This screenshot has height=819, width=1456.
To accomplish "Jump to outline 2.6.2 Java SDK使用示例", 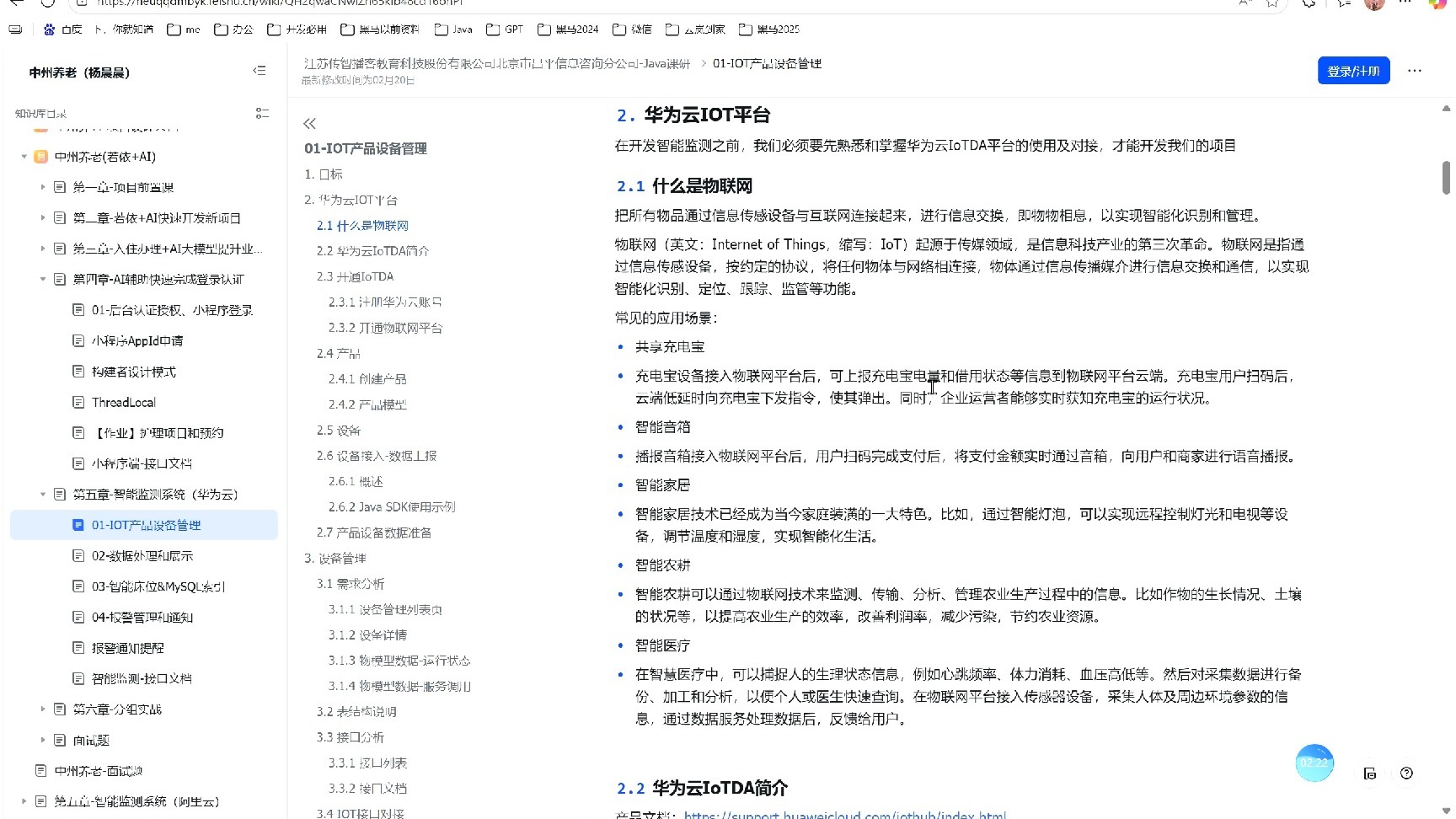I will click(x=392, y=507).
